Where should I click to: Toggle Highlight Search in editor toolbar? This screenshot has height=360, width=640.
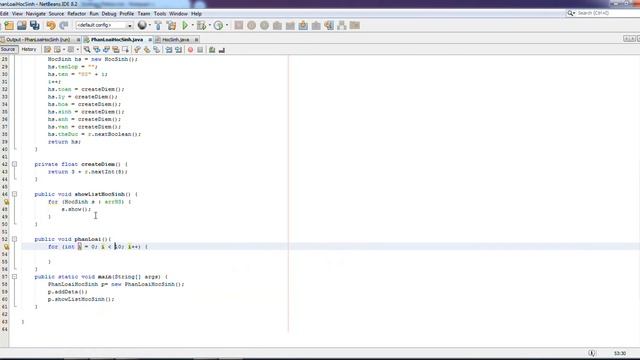pos(116,50)
